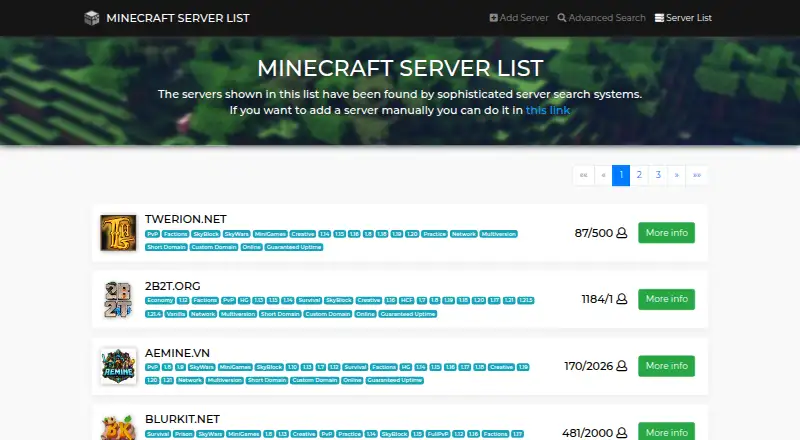Select the Creative tag on TWERION.NET

point(303,234)
